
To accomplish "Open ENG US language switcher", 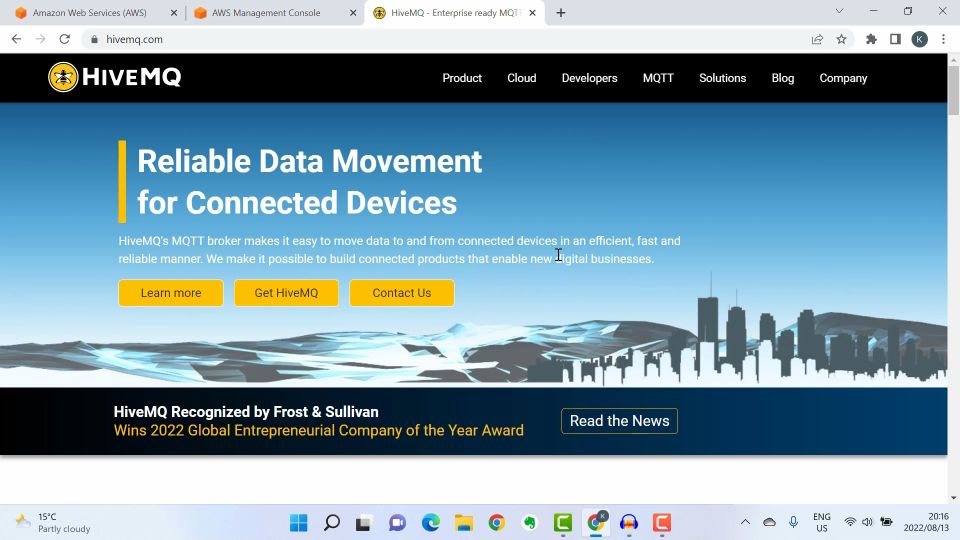I will [x=822, y=522].
